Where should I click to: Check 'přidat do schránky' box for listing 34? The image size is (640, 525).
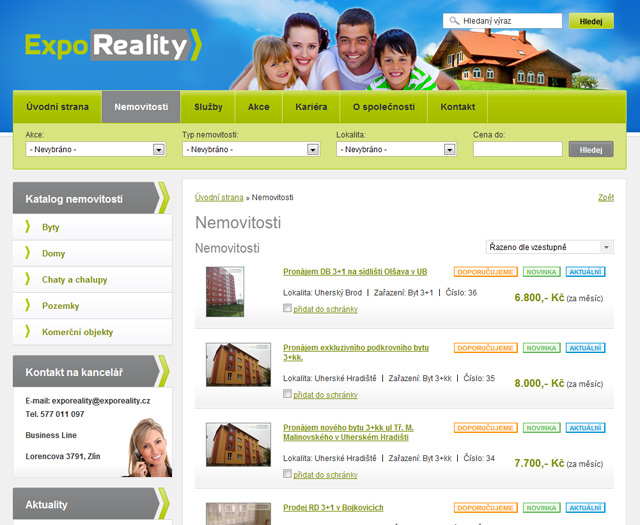pyautogui.click(x=287, y=474)
